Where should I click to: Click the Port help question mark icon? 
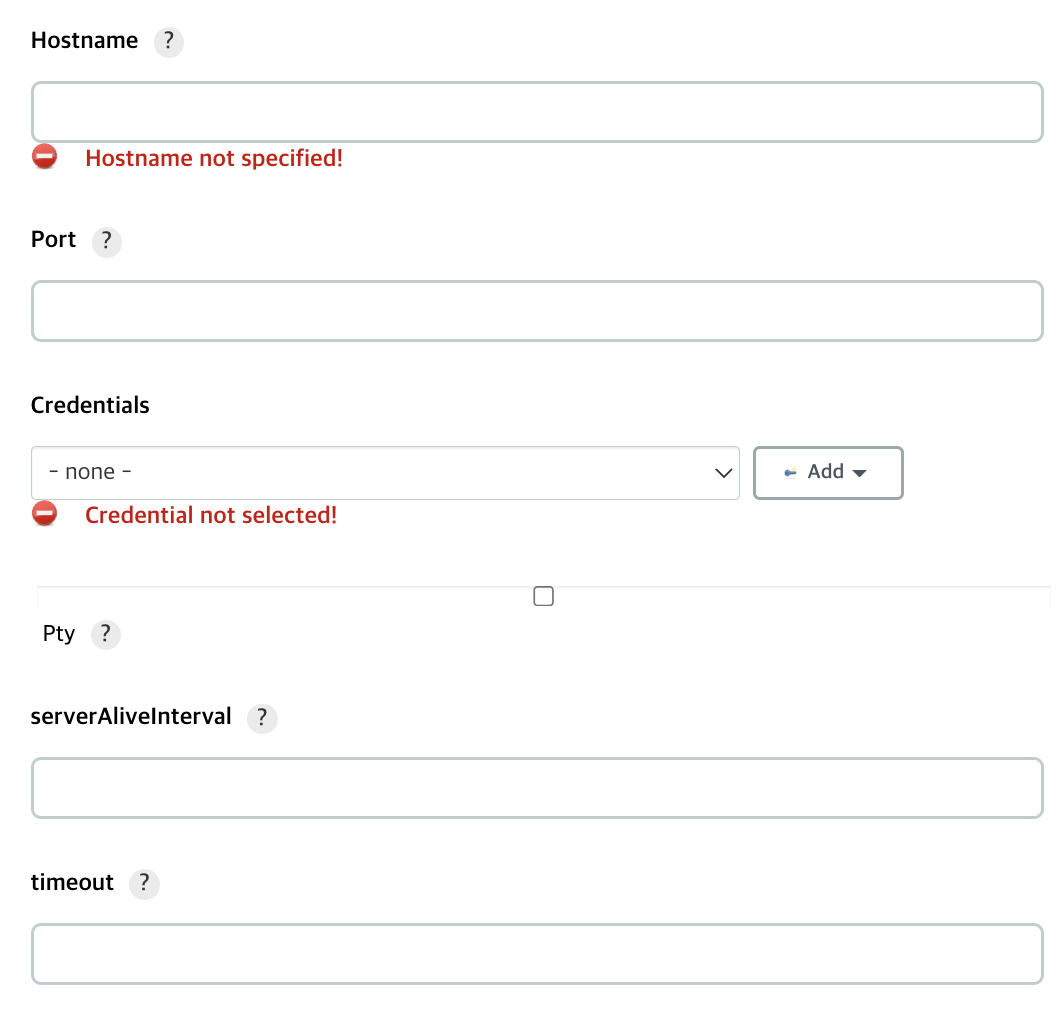click(x=106, y=241)
